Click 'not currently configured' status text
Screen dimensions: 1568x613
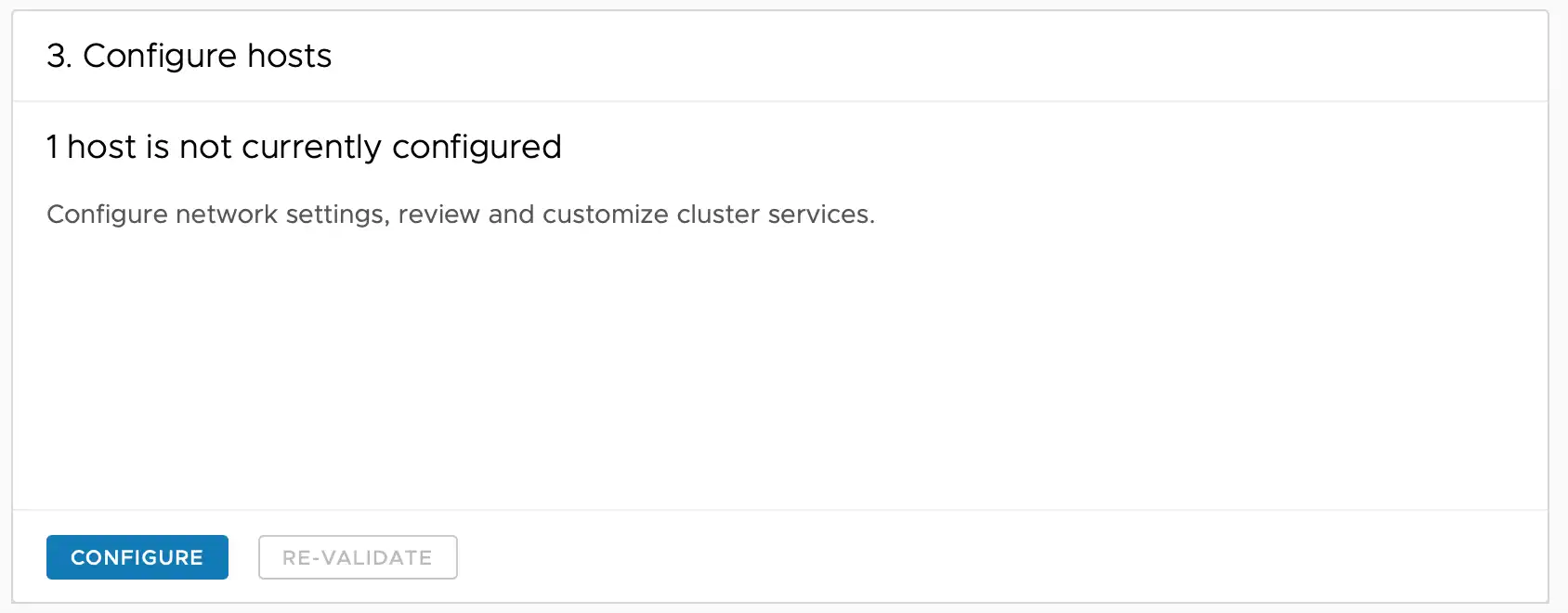pyautogui.click(x=371, y=147)
